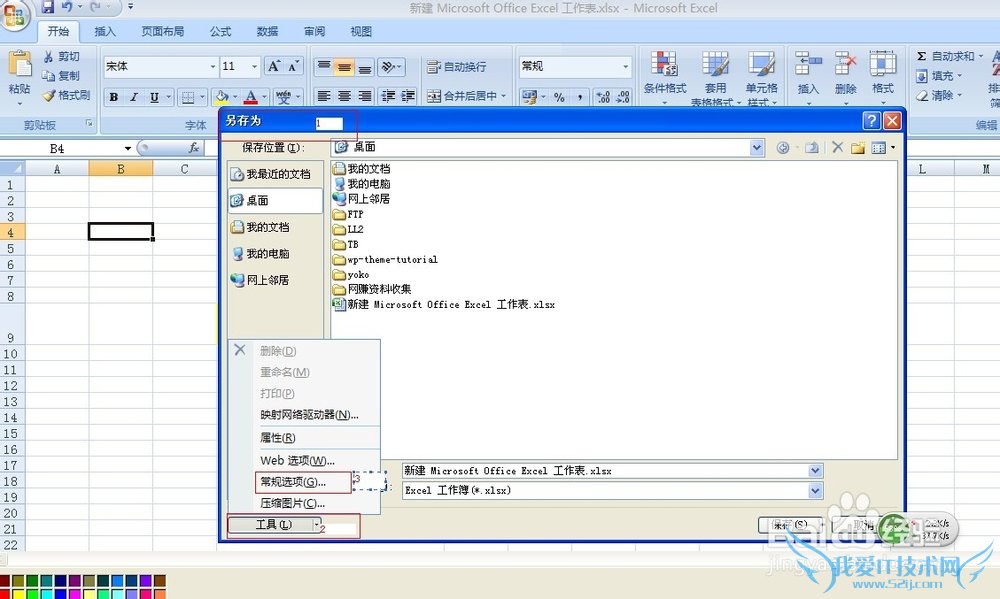1000x599 pixels.
Task: Click the decrease decimal icon
Action: (623, 97)
